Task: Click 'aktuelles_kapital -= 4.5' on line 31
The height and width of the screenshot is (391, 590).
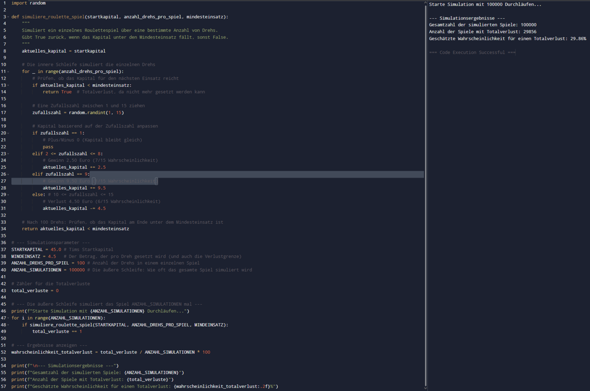Action: [x=74, y=208]
